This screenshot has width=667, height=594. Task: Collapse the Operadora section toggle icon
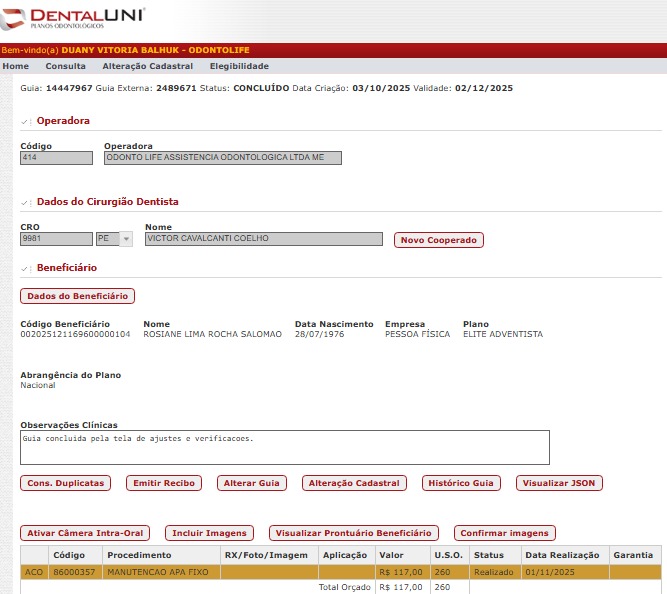(x=26, y=122)
